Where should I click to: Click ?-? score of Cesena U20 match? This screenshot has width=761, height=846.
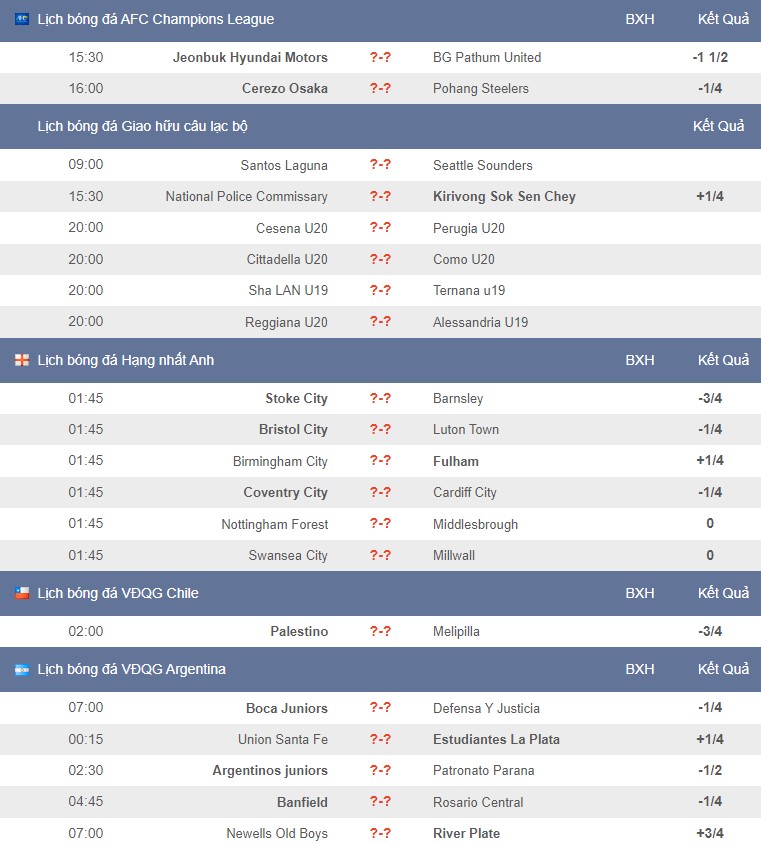point(380,227)
